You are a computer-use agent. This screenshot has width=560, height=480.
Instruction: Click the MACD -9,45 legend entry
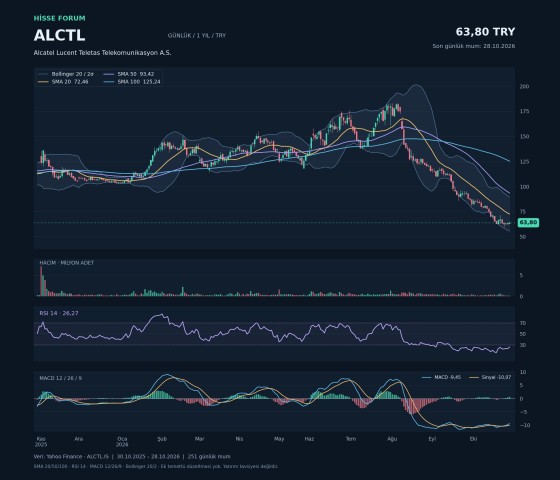[441, 377]
